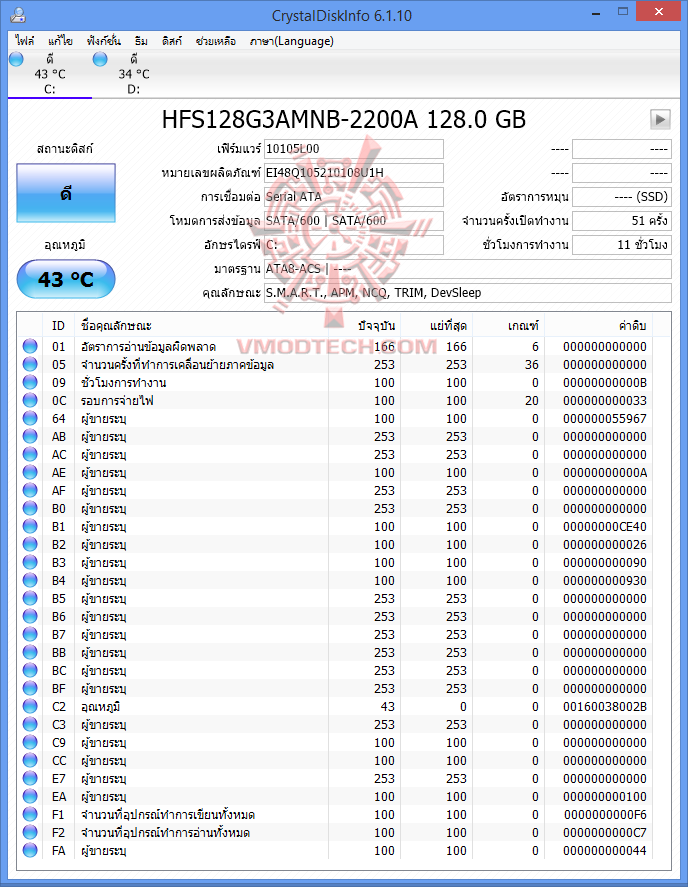Image resolution: width=688 pixels, height=887 pixels.
Task: Click the status orb for attribute BB
Action: click(x=30, y=652)
